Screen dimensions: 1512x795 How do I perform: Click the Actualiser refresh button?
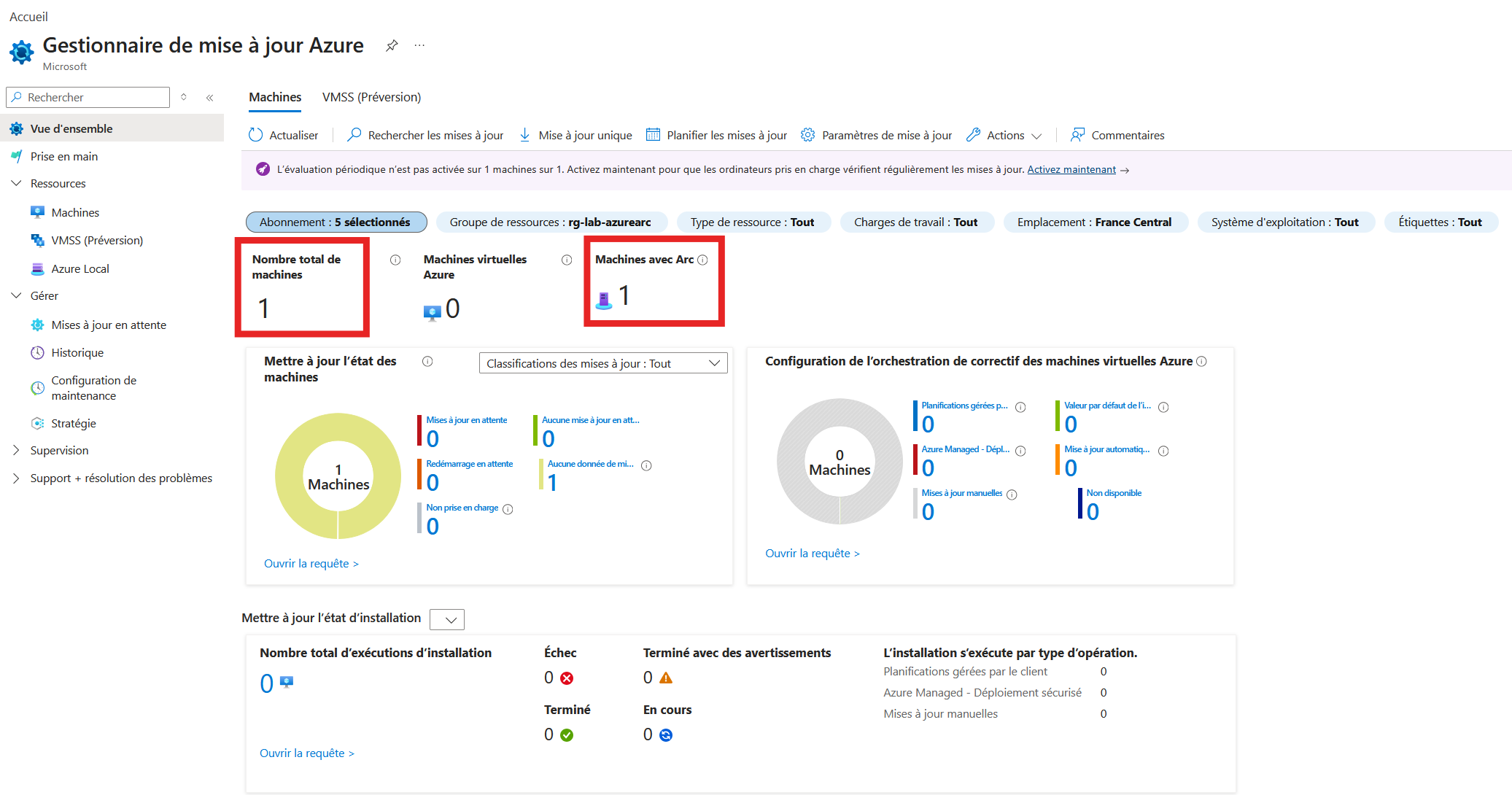tap(284, 135)
